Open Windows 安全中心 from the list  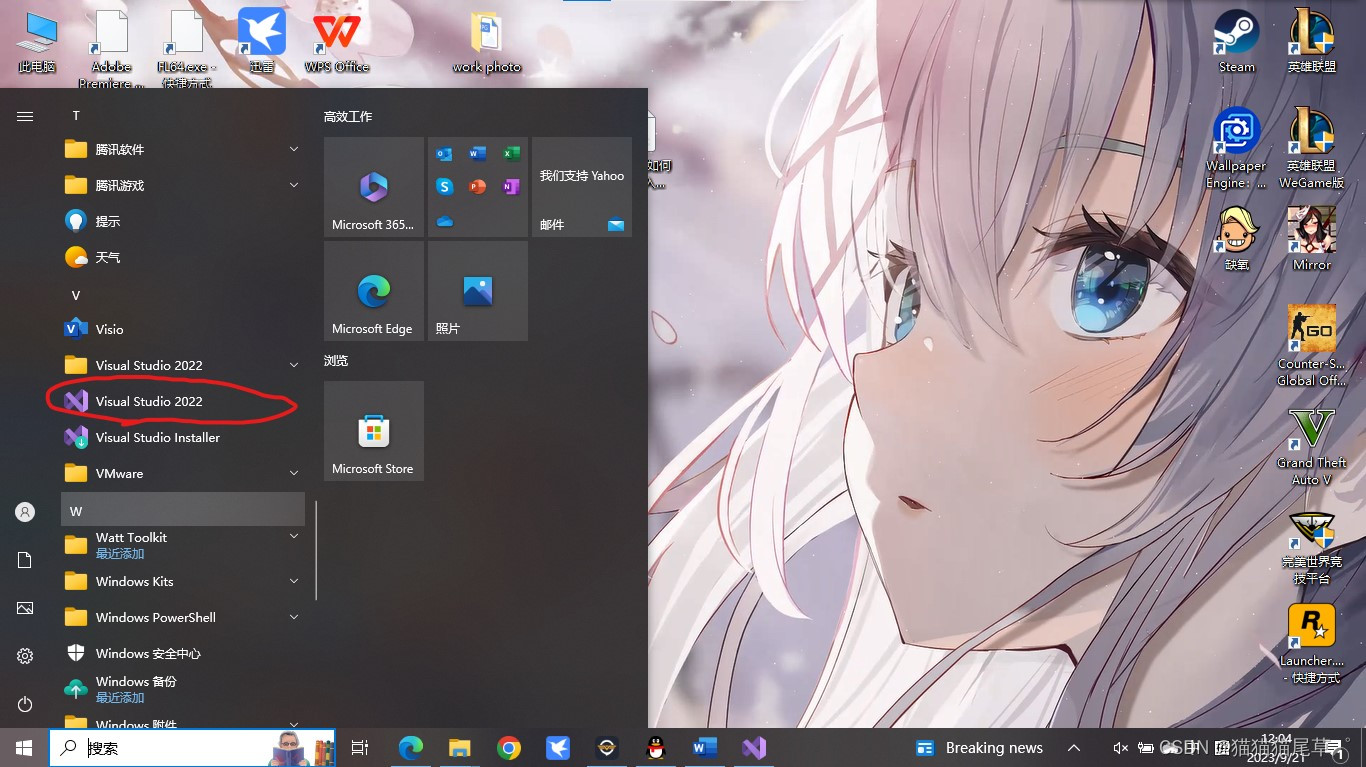click(x=183, y=653)
